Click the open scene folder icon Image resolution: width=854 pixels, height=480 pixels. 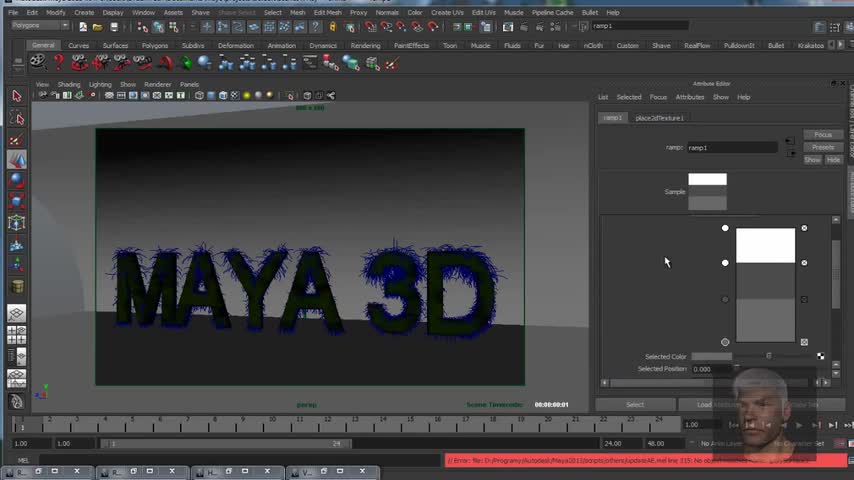coord(98,27)
